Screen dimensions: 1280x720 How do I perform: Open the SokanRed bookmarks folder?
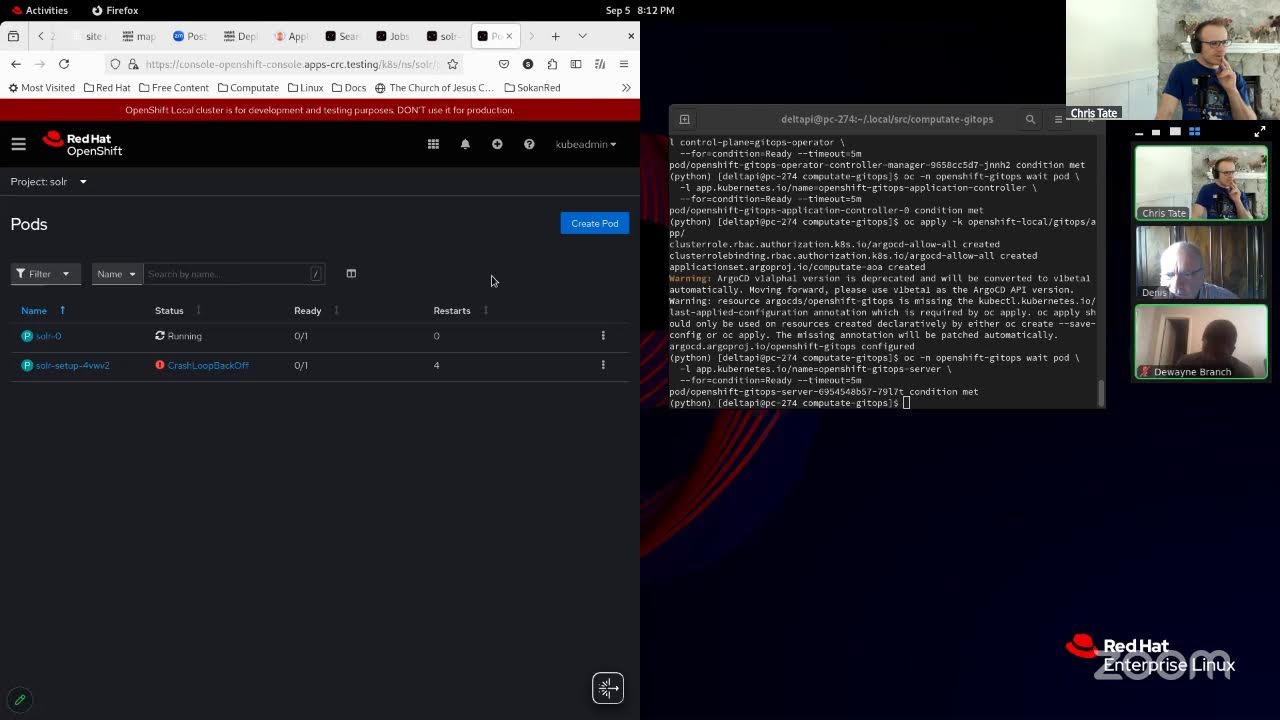(x=532, y=87)
